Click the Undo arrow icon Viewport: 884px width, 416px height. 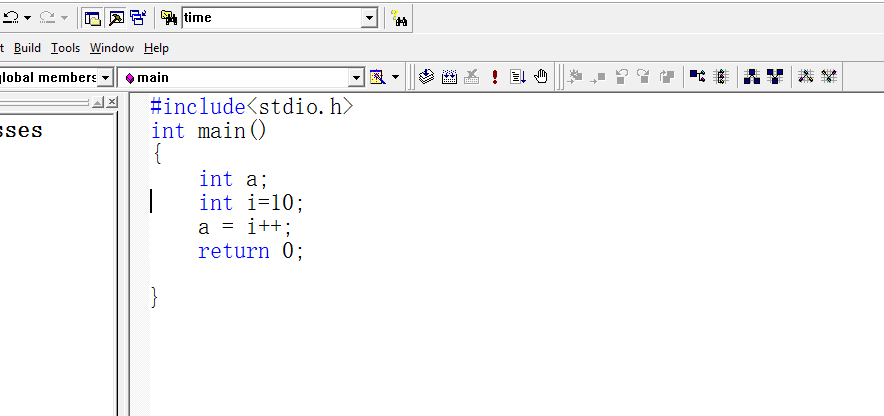pos(11,18)
